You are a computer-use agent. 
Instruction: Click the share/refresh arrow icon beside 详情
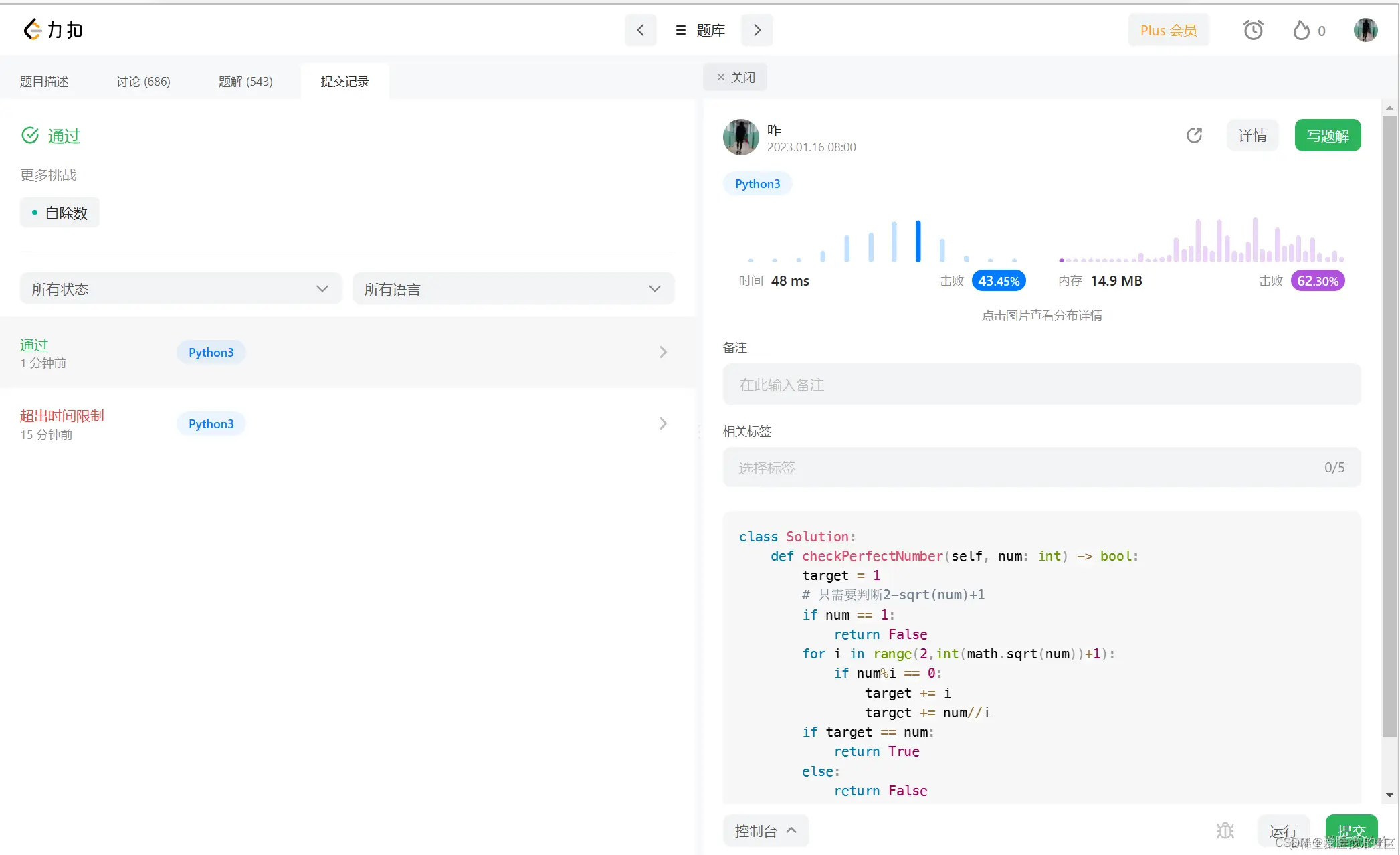(x=1194, y=136)
